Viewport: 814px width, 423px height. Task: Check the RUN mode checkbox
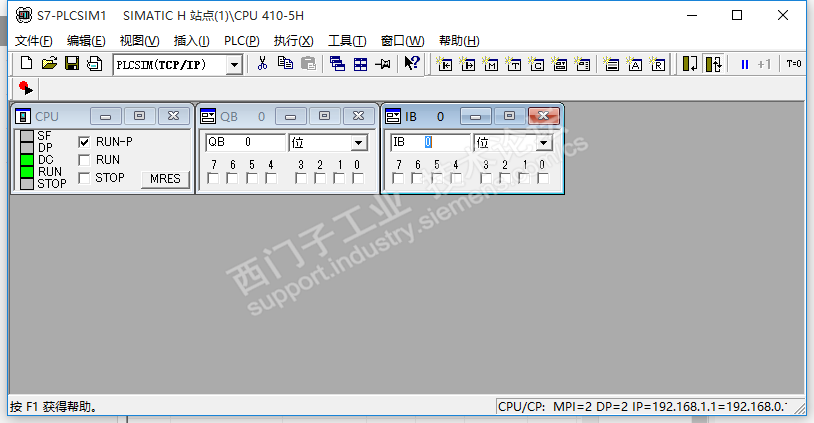pos(84,160)
